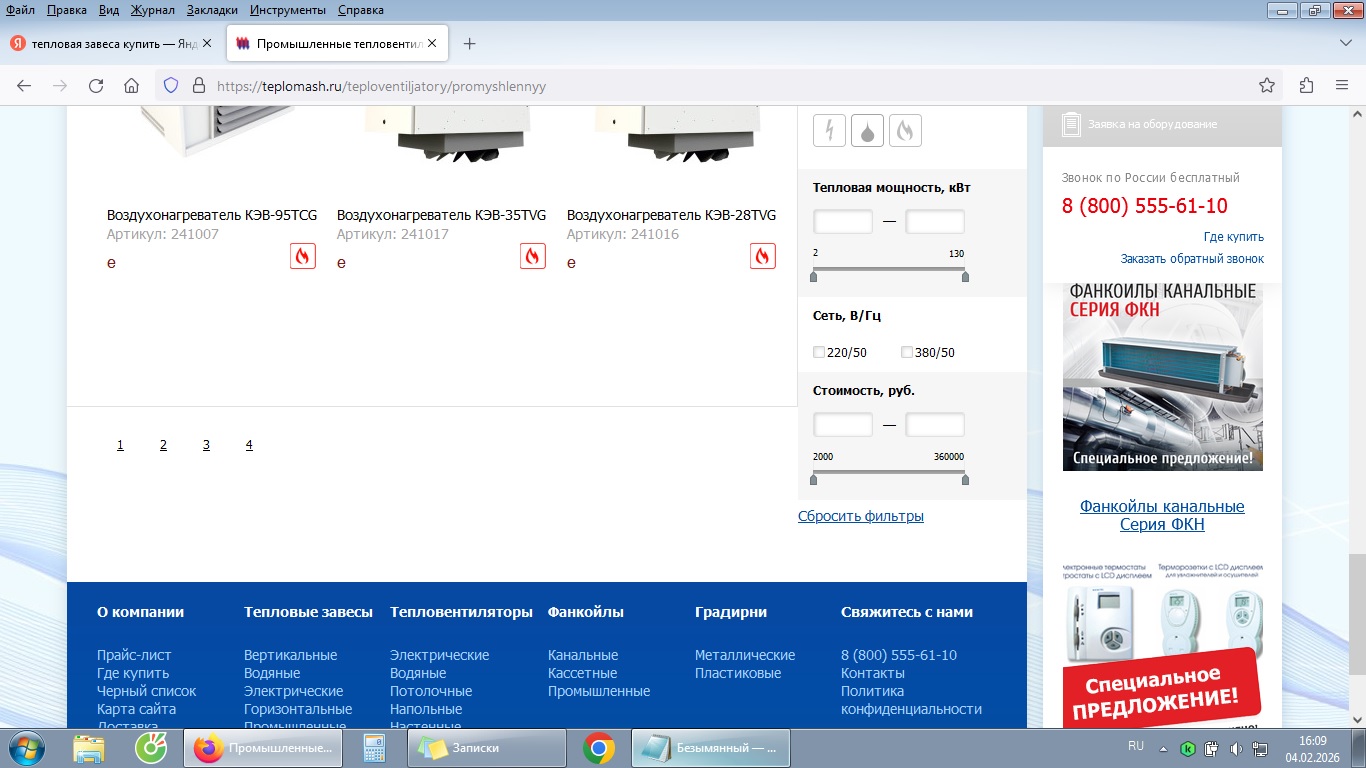Viewport: 1366px width, 768px height.
Task: Click the Сбросить фильтры link
Action: (860, 516)
